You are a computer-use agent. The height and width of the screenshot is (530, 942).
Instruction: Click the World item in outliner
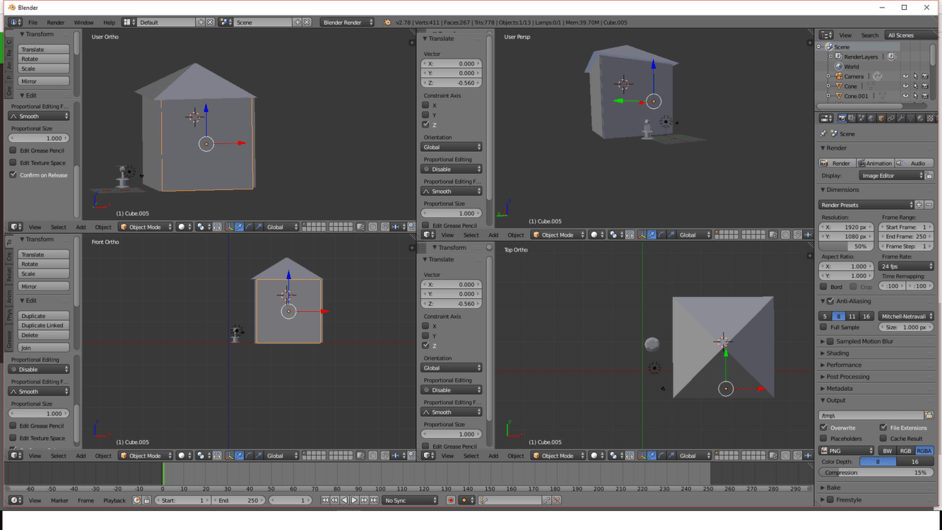(851, 67)
